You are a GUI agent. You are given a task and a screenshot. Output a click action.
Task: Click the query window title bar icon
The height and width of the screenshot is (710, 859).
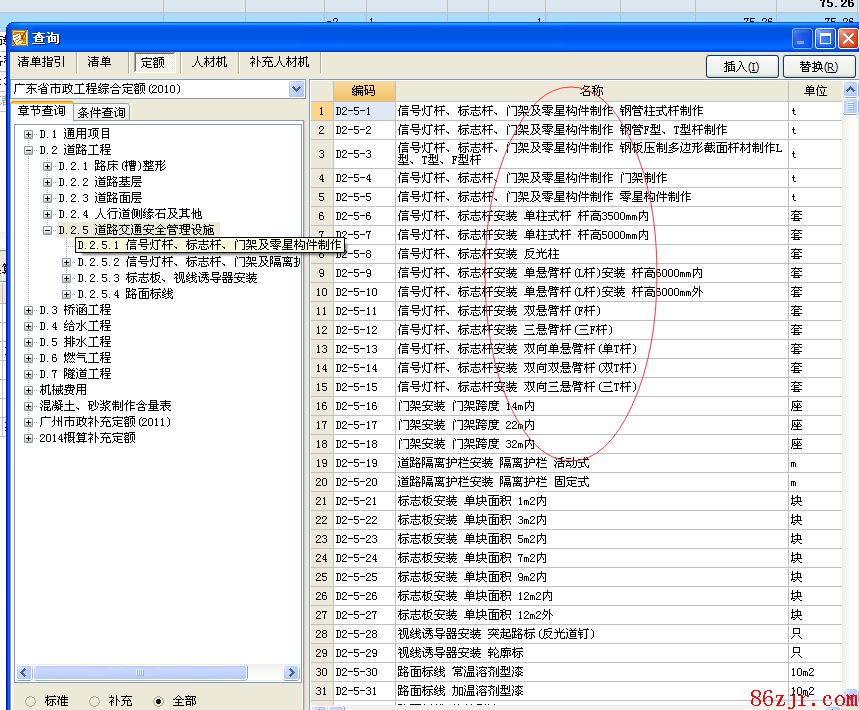(x=18, y=38)
